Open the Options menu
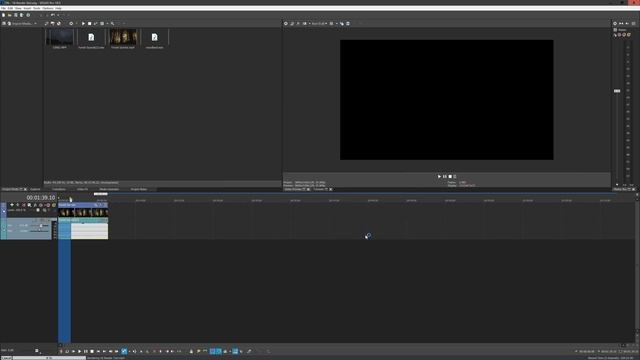The width and height of the screenshot is (640, 360). (x=48, y=8)
